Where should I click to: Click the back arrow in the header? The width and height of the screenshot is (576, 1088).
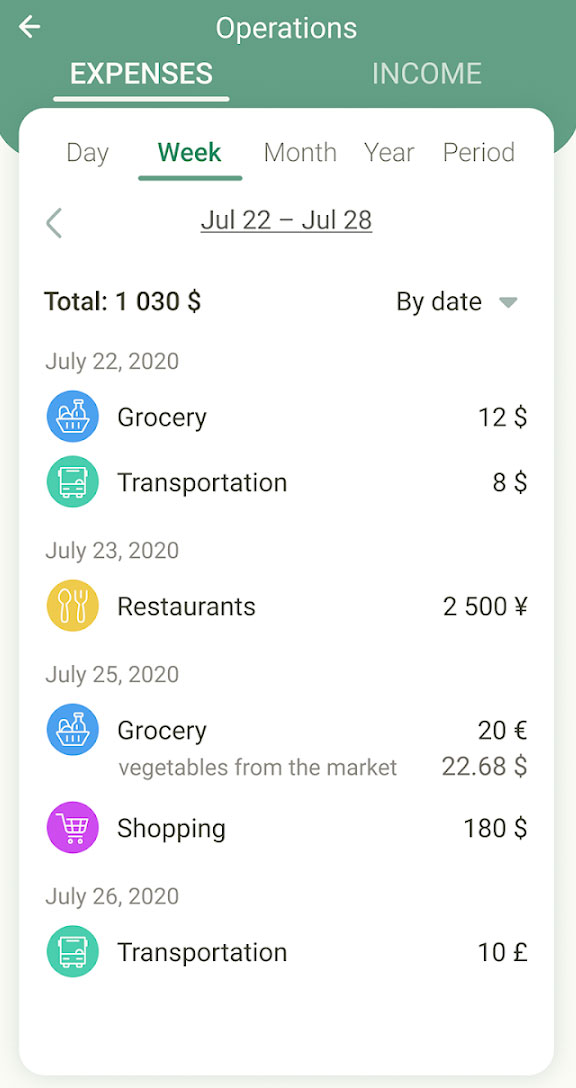(28, 27)
